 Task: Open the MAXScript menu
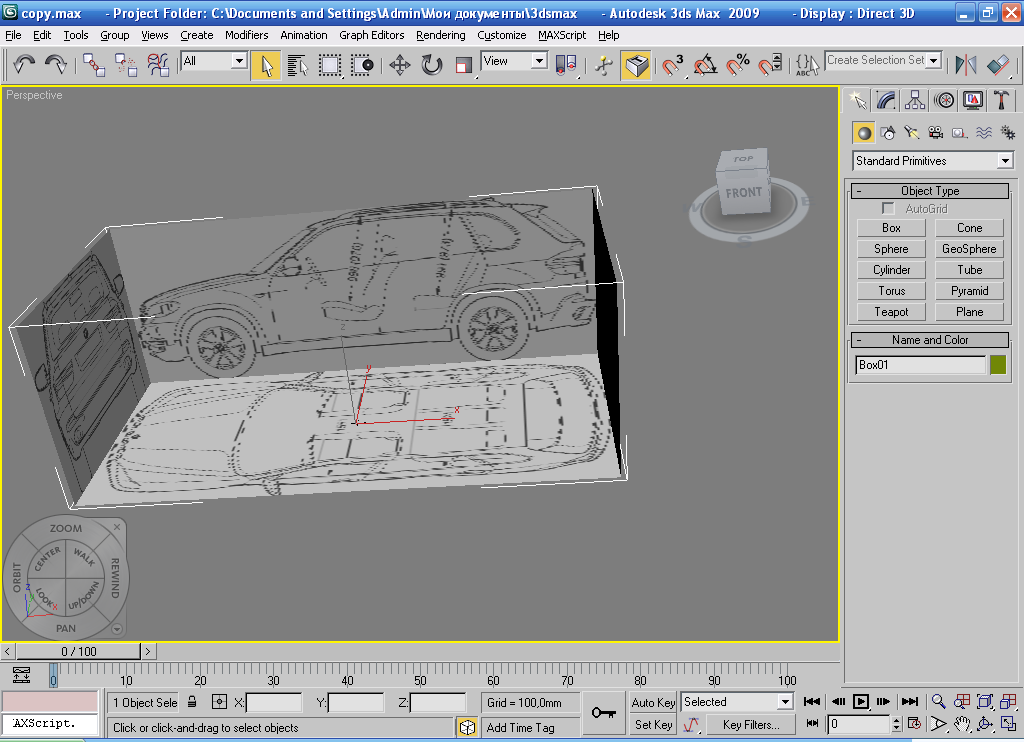(562, 35)
